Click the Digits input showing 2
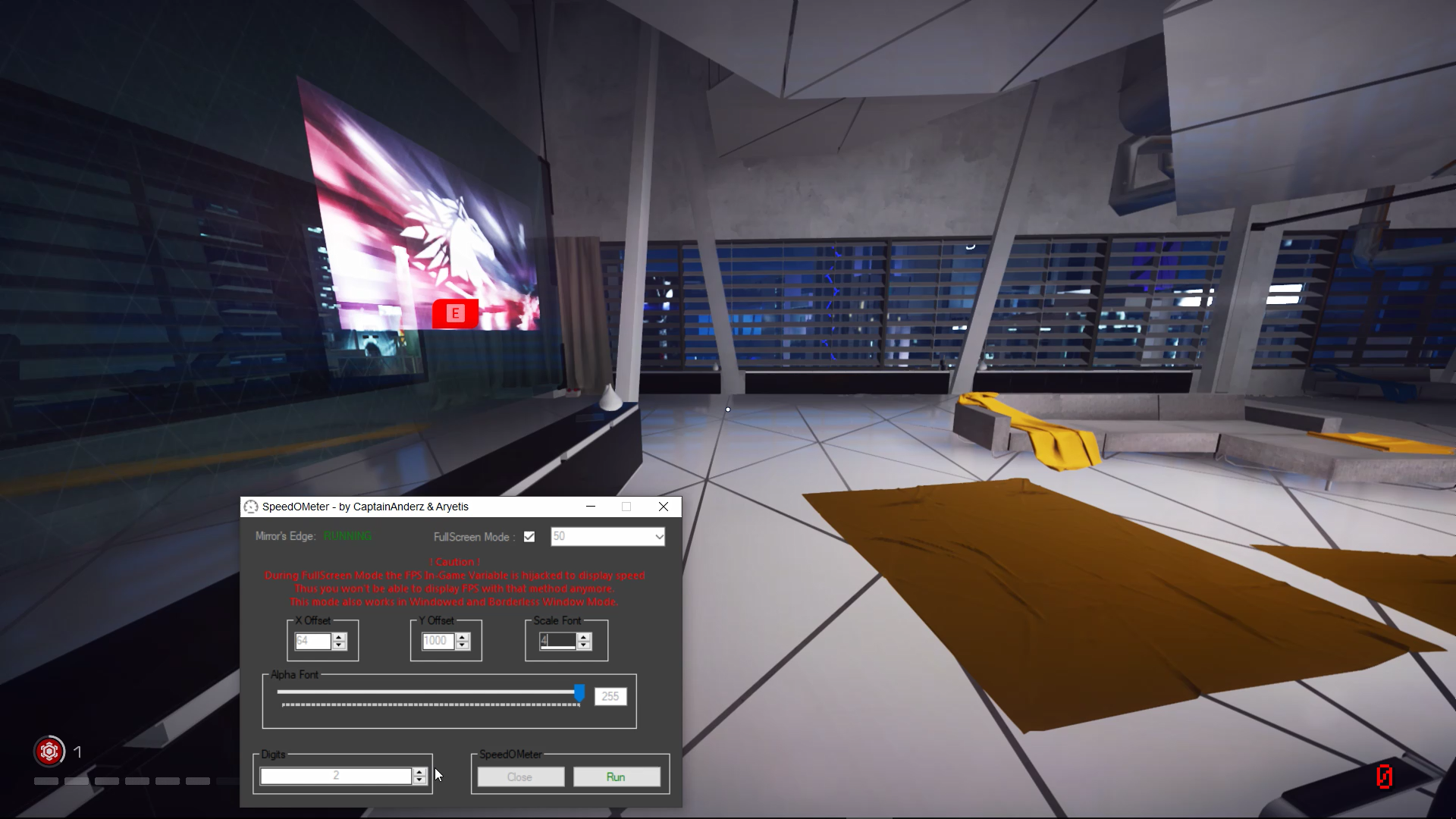The height and width of the screenshot is (819, 1456). tap(336, 775)
